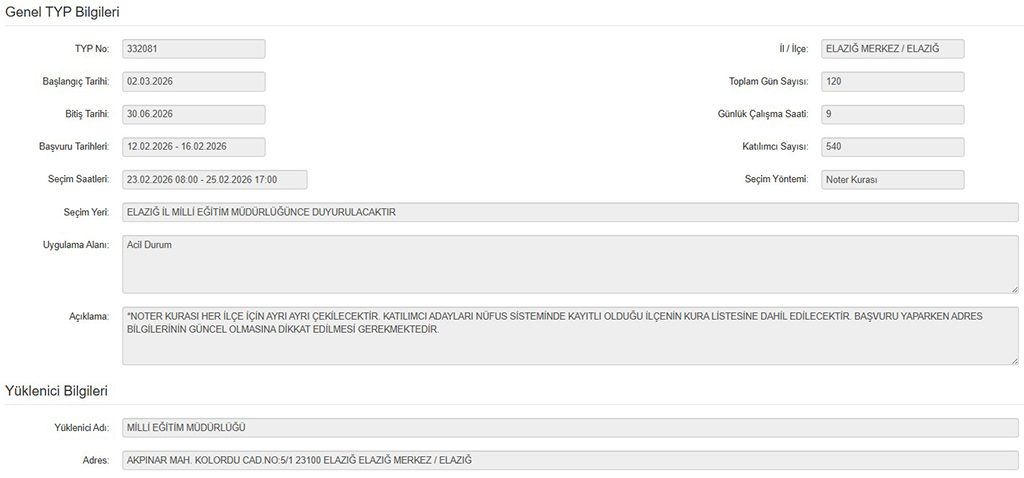Click the Seçim Yöntemi field with Noter Kurası
Viewport: 1024px width, 478px height.
[x=892, y=180]
